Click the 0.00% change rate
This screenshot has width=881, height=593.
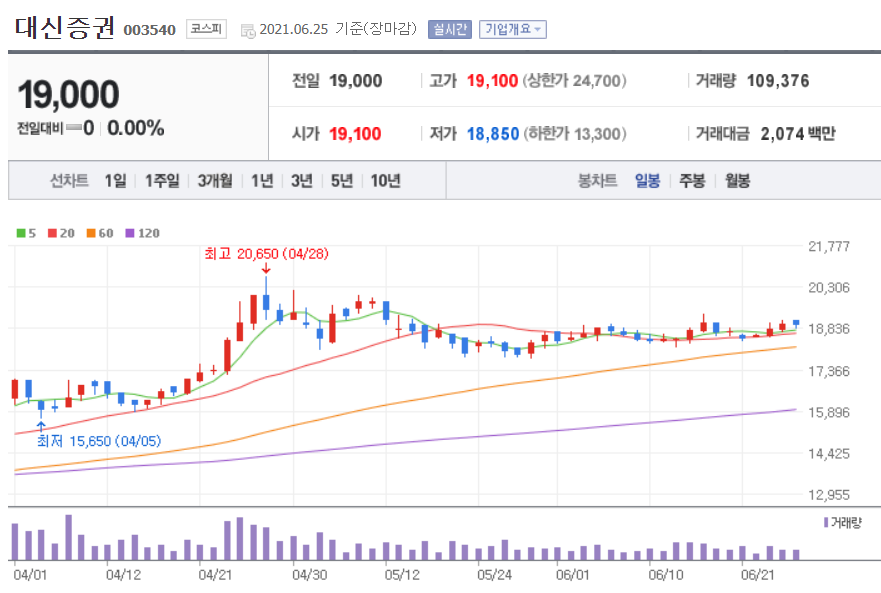[135, 128]
